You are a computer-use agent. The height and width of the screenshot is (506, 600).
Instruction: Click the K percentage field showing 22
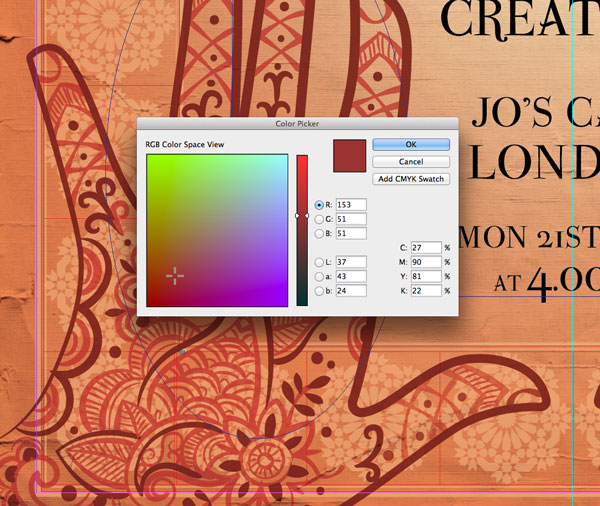[426, 291]
